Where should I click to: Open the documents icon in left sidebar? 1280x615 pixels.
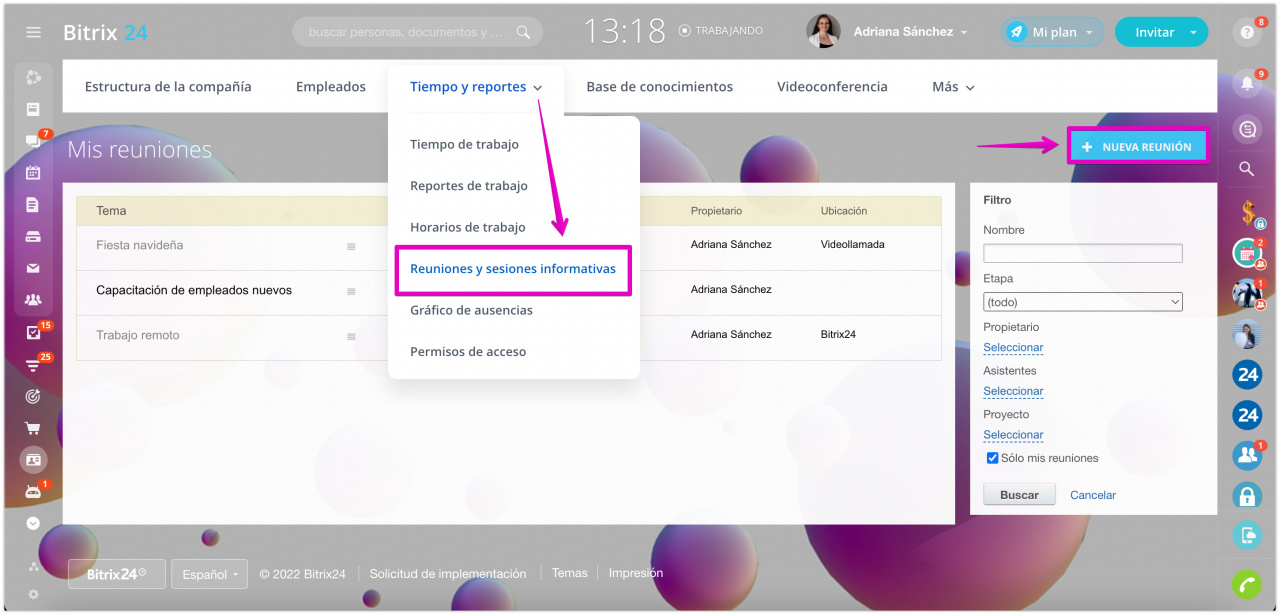(x=33, y=205)
